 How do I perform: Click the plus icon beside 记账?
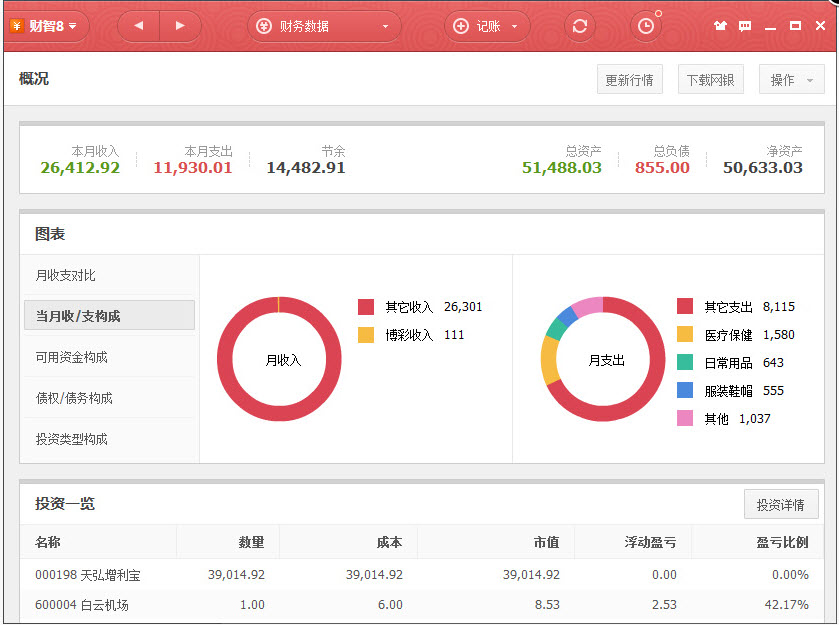click(461, 26)
